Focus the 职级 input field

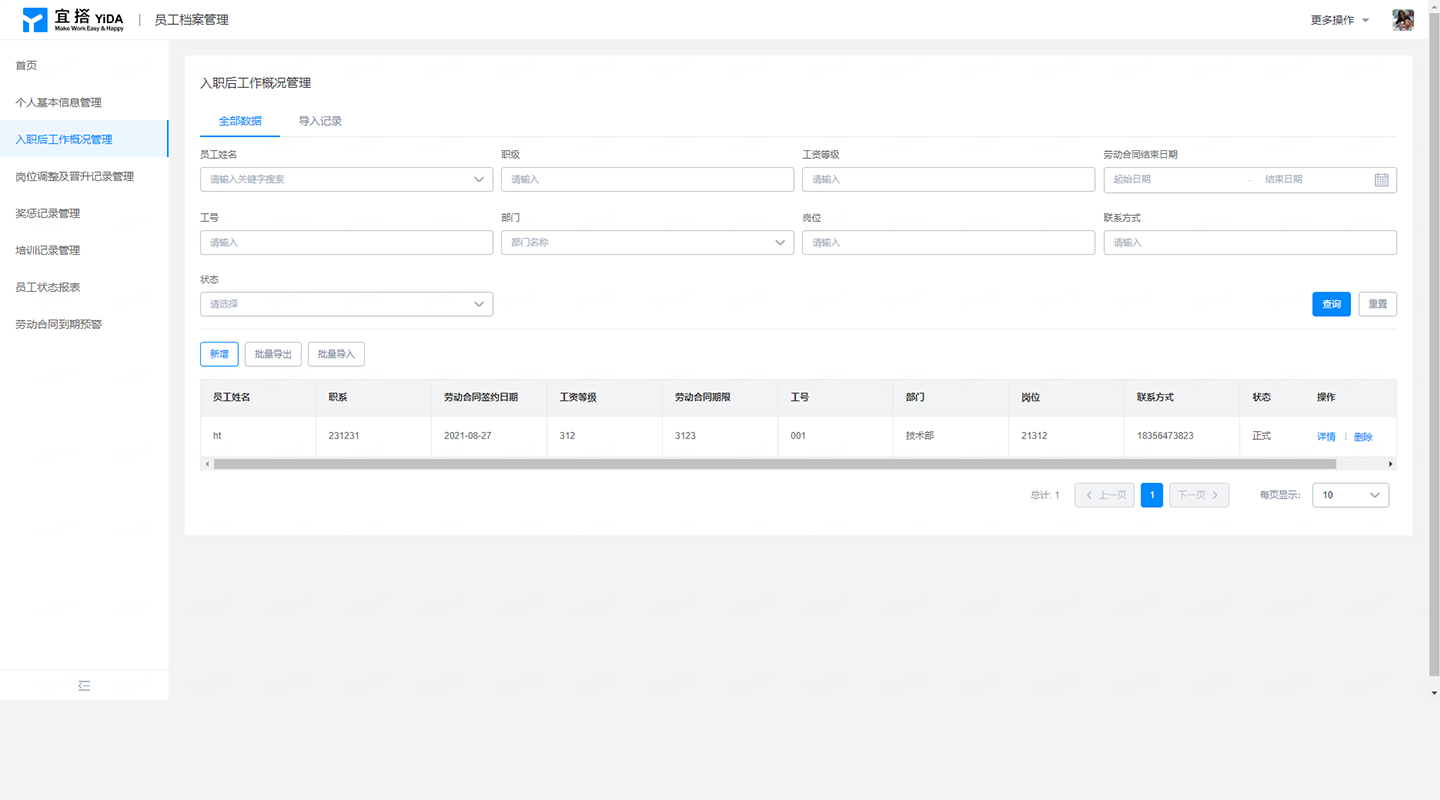[647, 180]
